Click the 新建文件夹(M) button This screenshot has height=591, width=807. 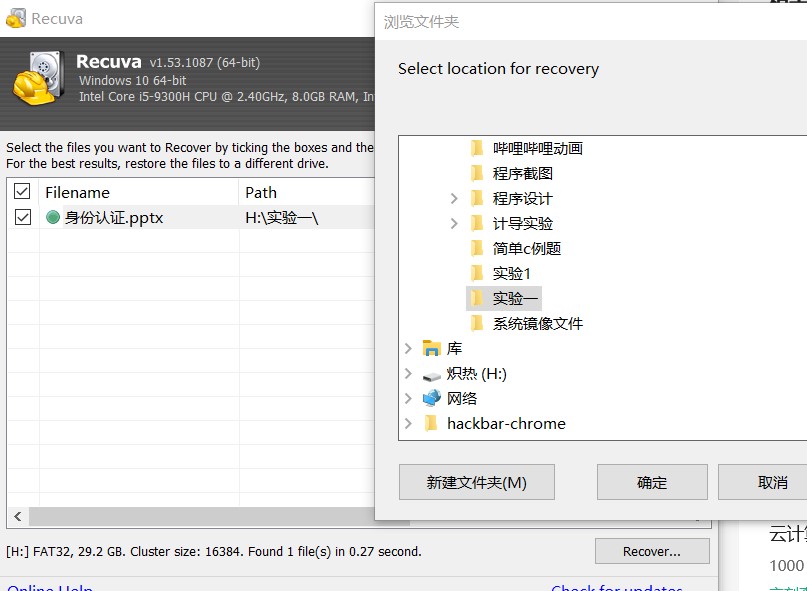(477, 482)
